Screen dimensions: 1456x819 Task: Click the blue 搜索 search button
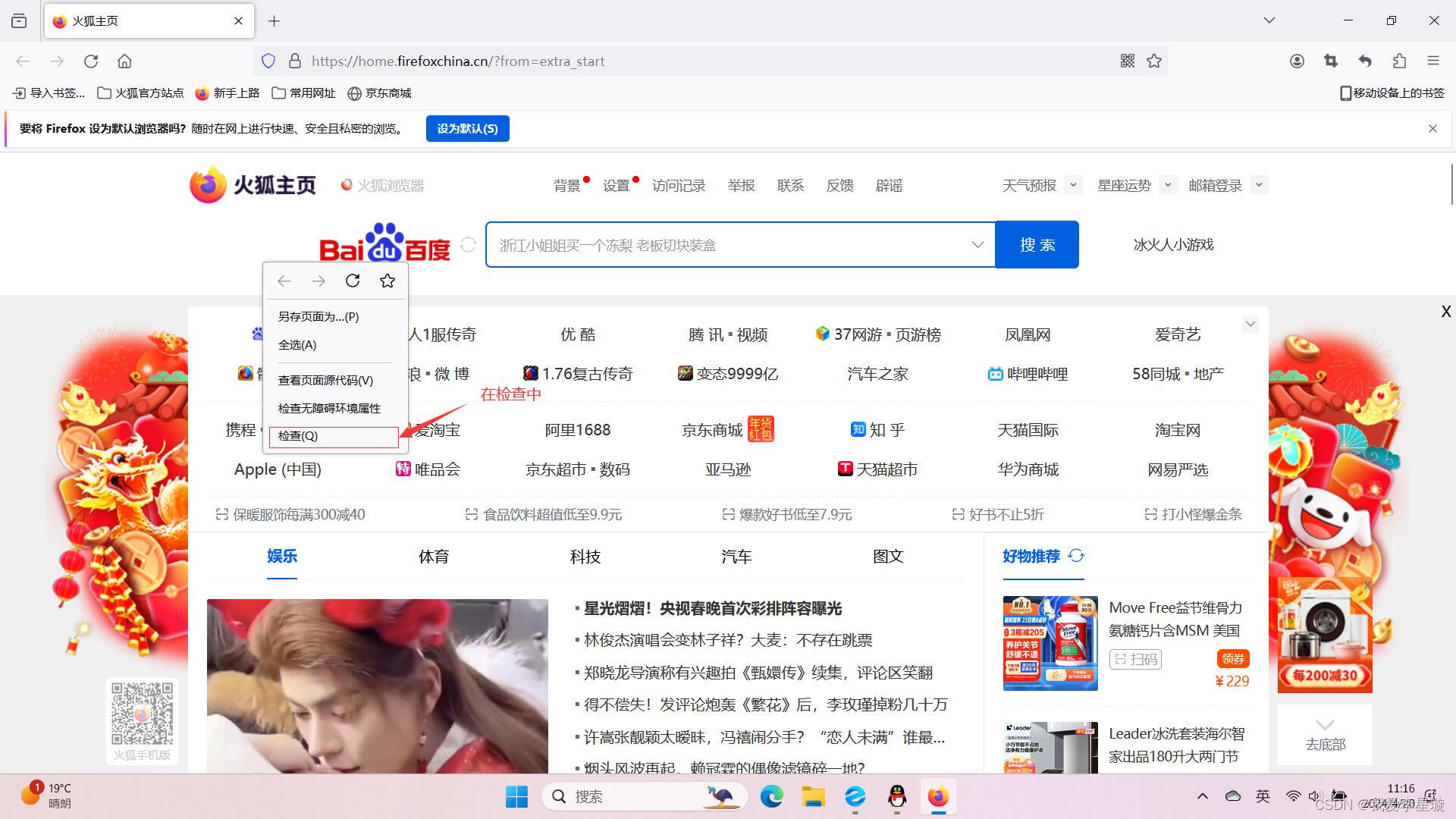[1037, 244]
